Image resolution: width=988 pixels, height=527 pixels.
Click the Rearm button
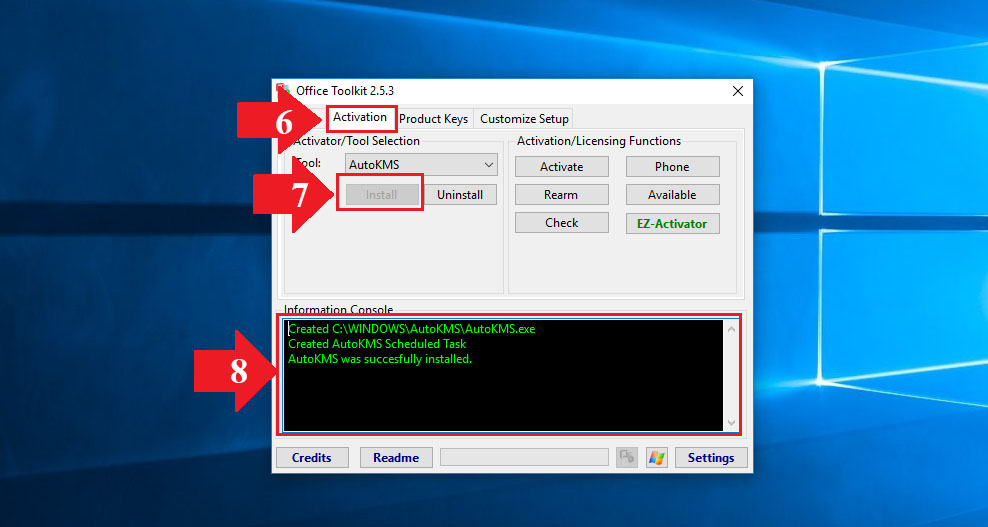pos(561,195)
